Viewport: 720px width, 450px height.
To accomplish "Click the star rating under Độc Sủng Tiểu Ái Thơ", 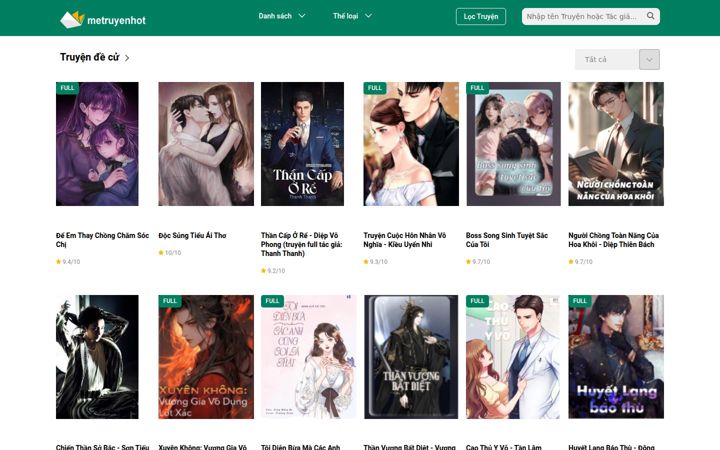I will point(170,253).
